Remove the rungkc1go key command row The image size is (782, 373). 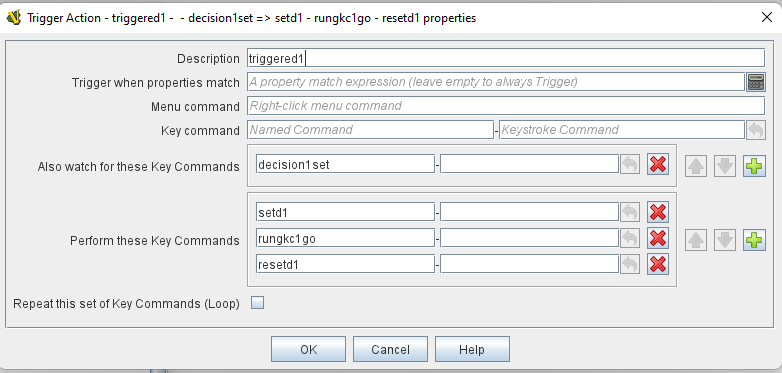click(x=658, y=238)
